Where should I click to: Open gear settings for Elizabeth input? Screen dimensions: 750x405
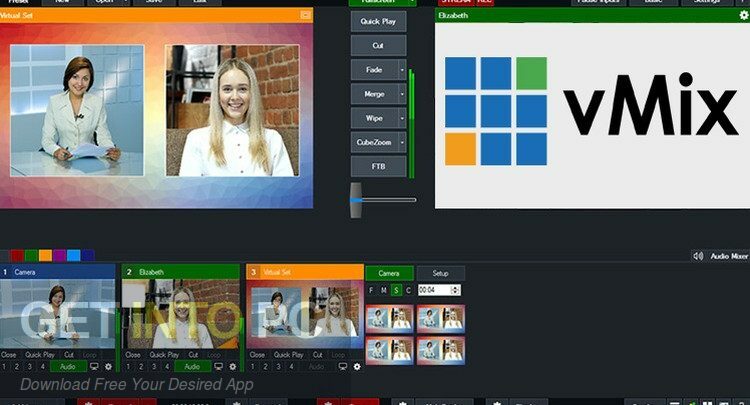pyautogui.click(x=233, y=367)
